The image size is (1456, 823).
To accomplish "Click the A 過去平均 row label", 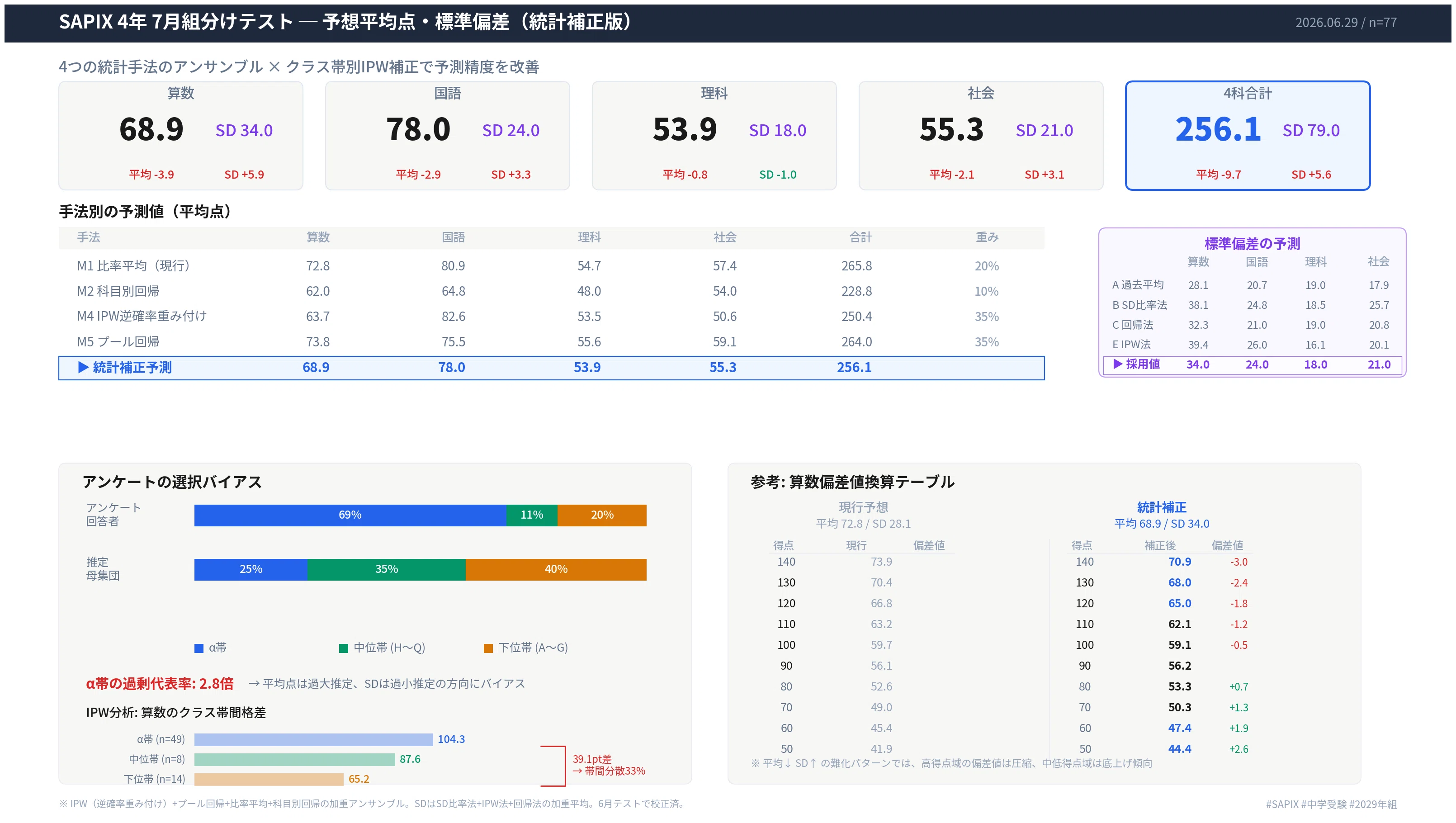I will [1138, 285].
